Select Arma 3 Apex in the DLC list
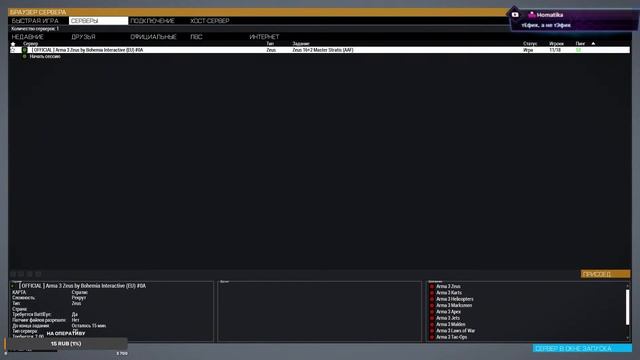The height and width of the screenshot is (360, 640). pyautogui.click(x=449, y=312)
